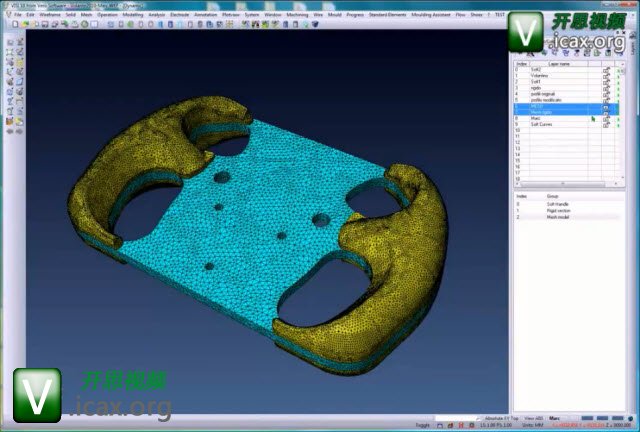The width and height of the screenshot is (640, 432).
Task: Open the File menu
Action: pyautogui.click(x=18, y=15)
